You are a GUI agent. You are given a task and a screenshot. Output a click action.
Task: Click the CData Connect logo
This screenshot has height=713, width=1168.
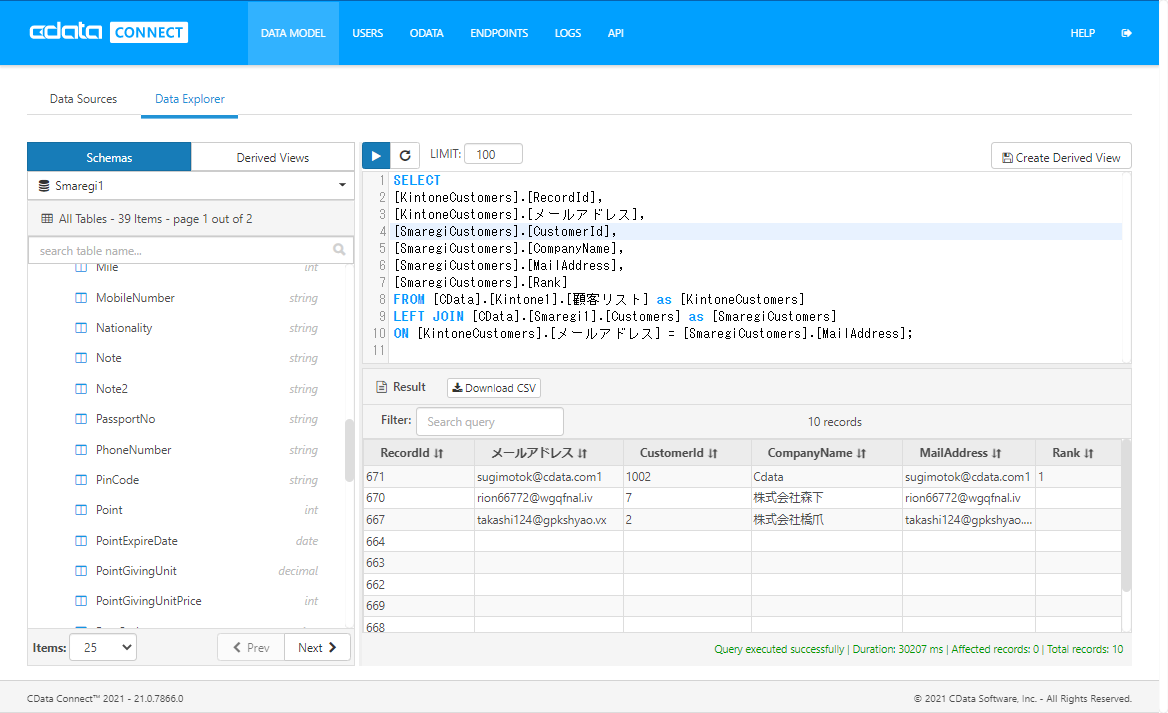click(x=109, y=32)
